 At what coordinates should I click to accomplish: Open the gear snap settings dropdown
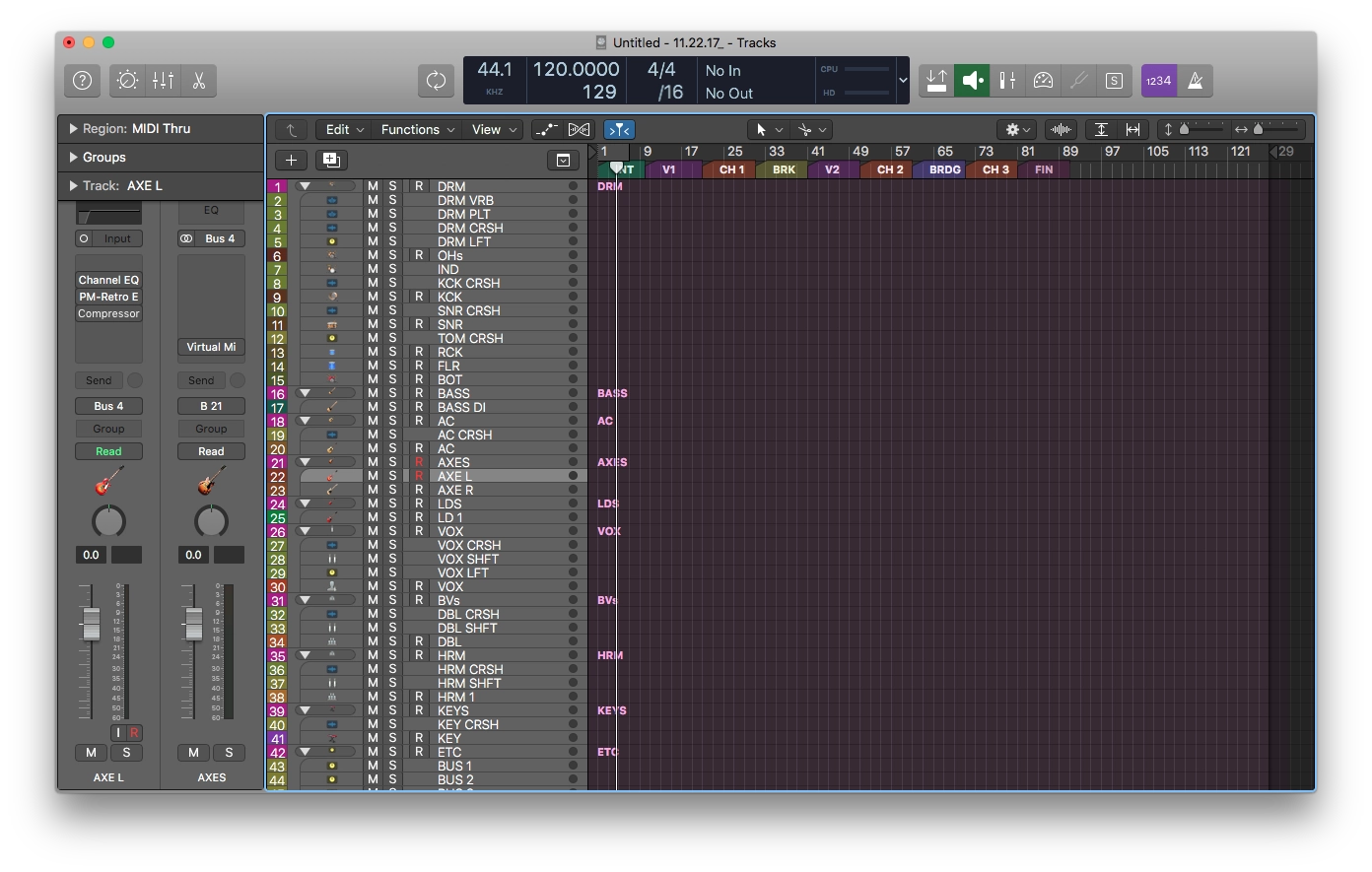point(1016,130)
